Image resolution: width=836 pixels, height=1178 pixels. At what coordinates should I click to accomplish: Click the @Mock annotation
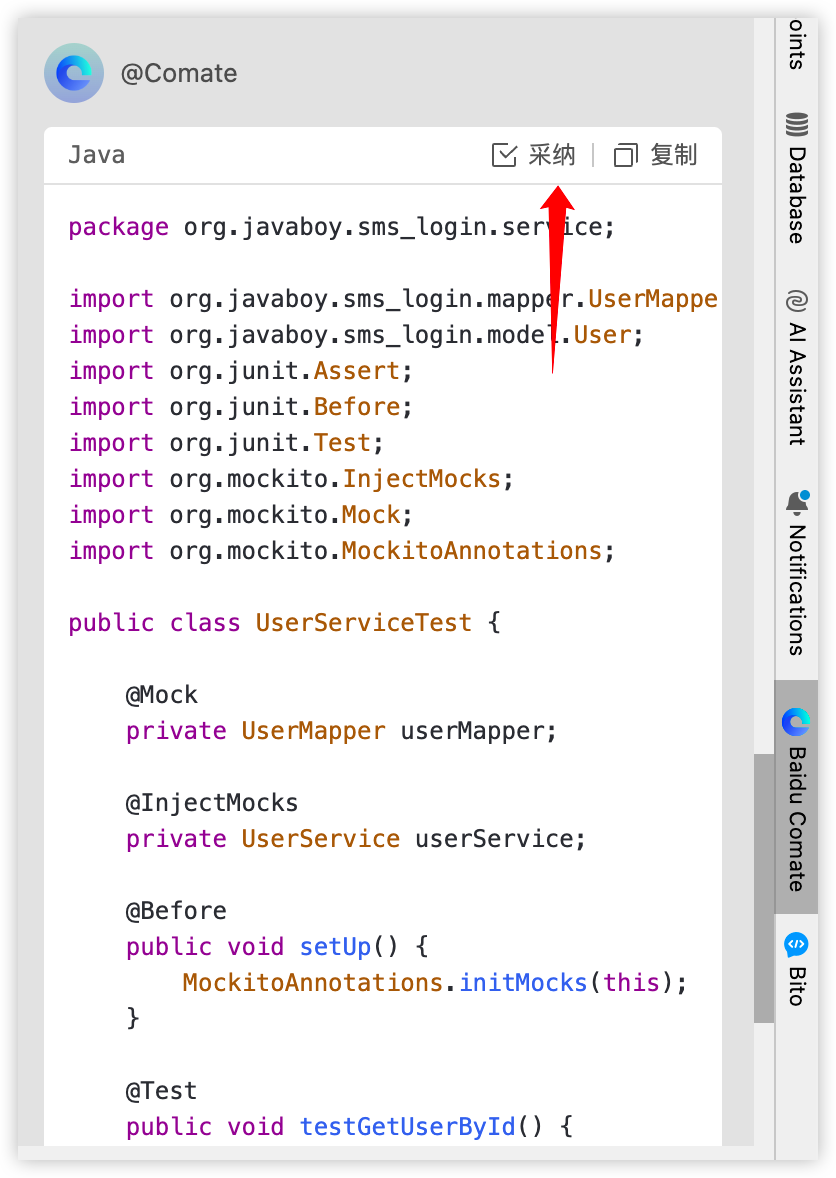pyautogui.click(x=161, y=695)
